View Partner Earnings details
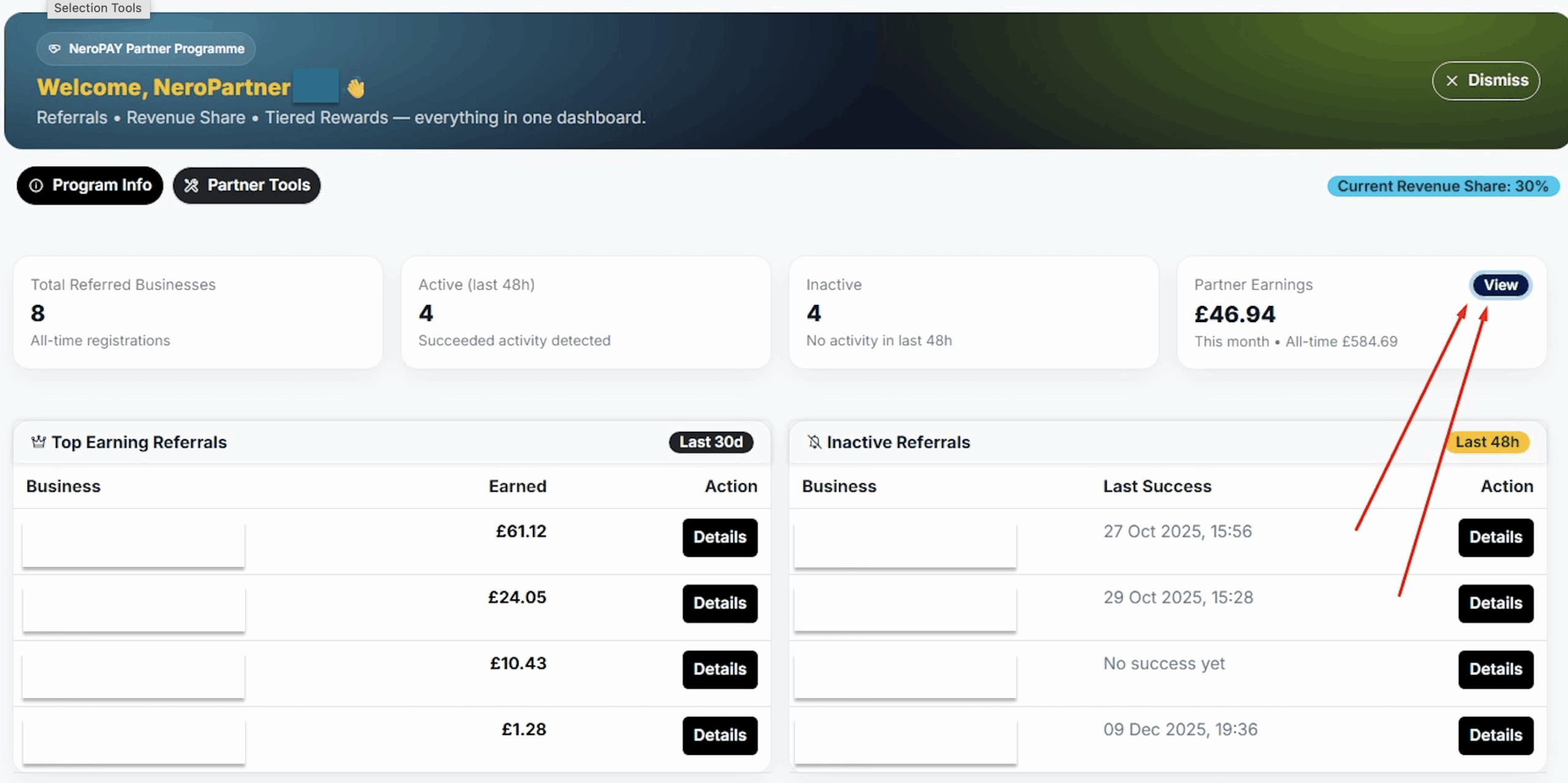Viewport: 1568px width, 783px height. (1500, 285)
